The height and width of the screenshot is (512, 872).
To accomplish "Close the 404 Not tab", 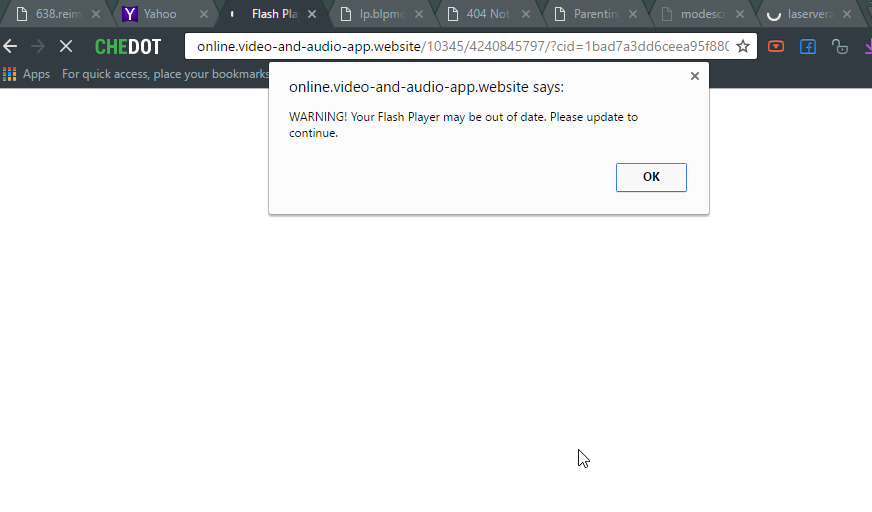I will coord(526,14).
